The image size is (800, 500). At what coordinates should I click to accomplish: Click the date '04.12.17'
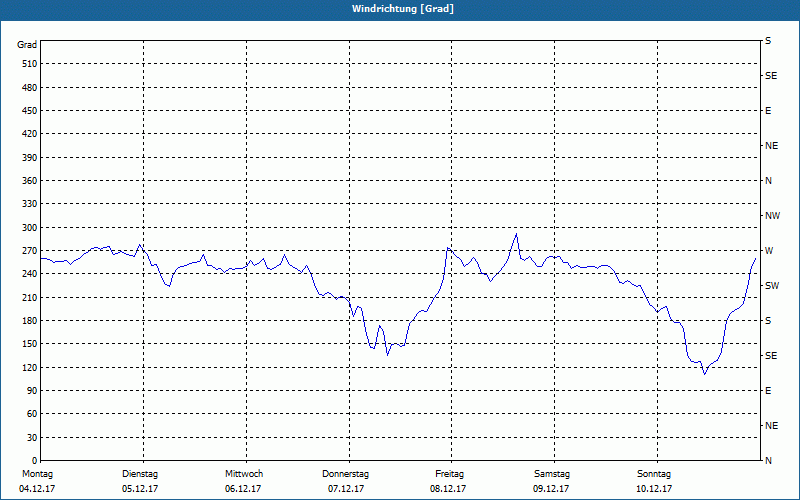pos(37,489)
